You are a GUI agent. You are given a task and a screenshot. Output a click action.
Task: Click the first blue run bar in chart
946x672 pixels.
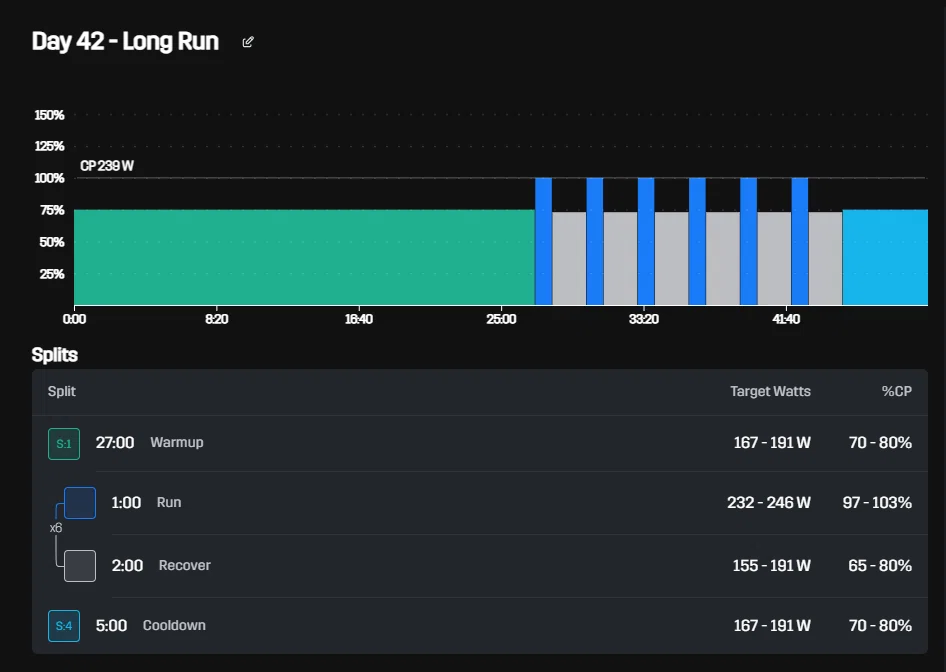coord(544,241)
